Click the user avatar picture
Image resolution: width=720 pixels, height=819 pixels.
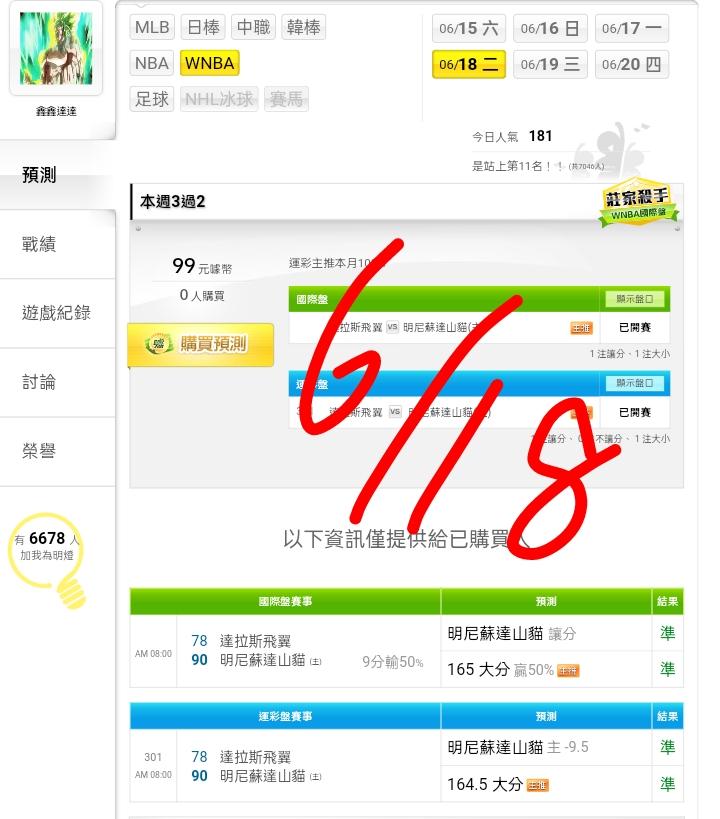(x=56, y=48)
